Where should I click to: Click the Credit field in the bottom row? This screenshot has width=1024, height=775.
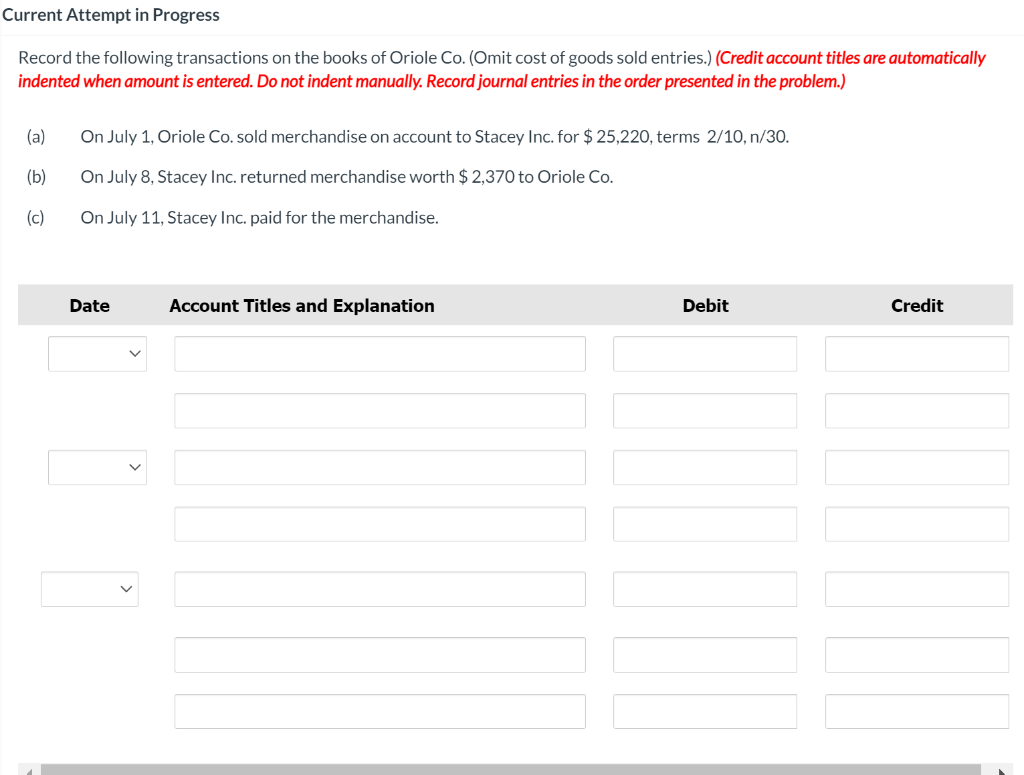tap(916, 711)
